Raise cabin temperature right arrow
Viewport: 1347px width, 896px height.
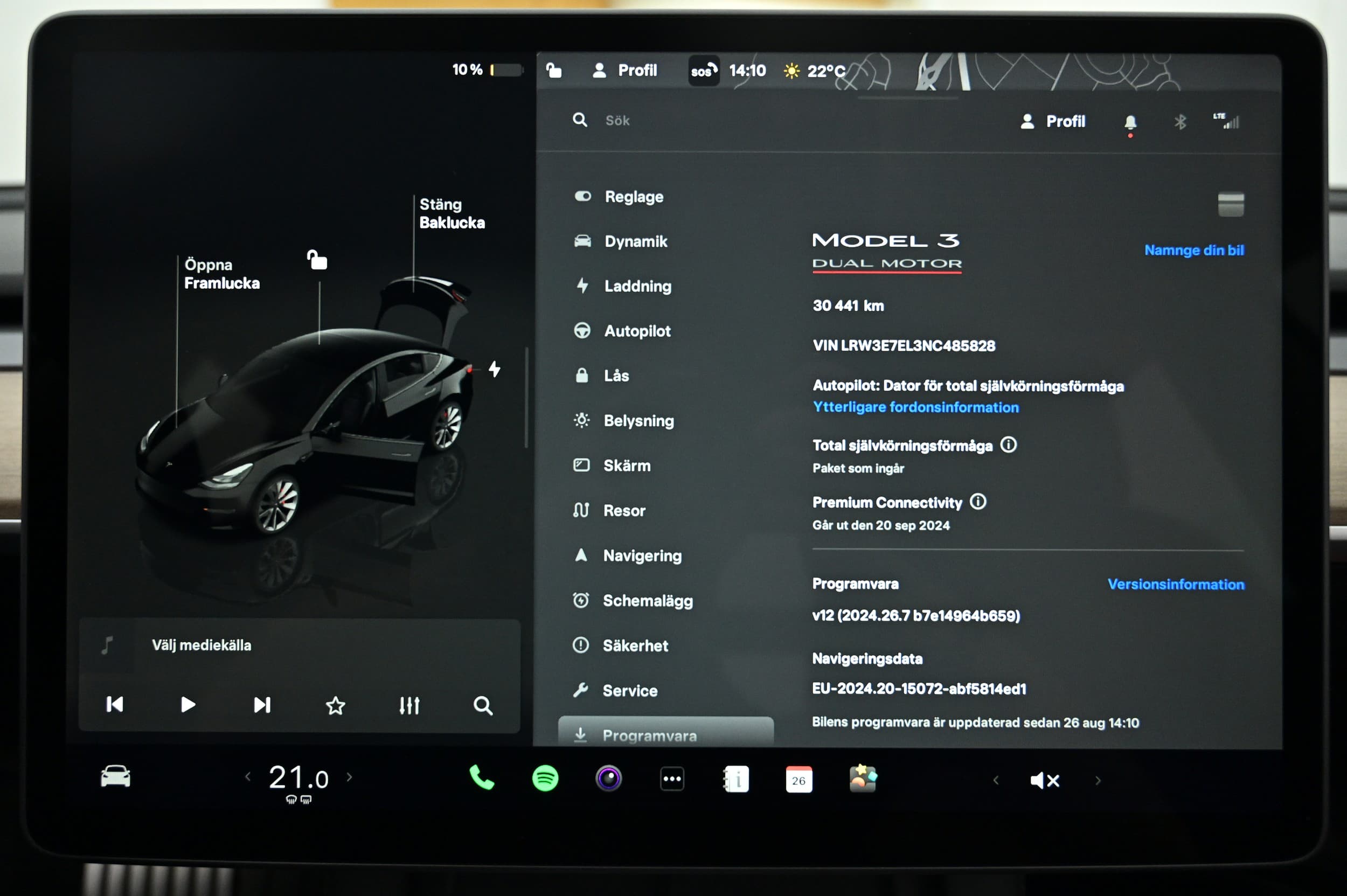(349, 777)
